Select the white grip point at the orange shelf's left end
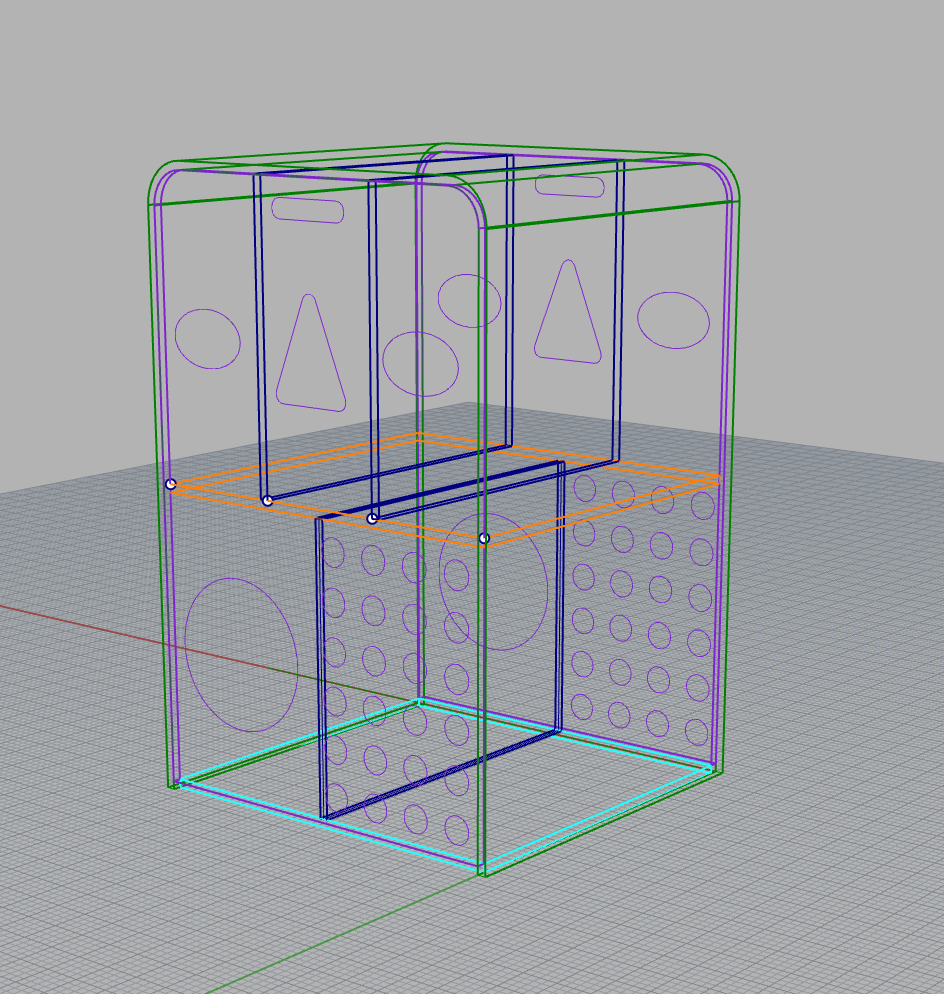Viewport: 944px width, 994px height. 171,484
